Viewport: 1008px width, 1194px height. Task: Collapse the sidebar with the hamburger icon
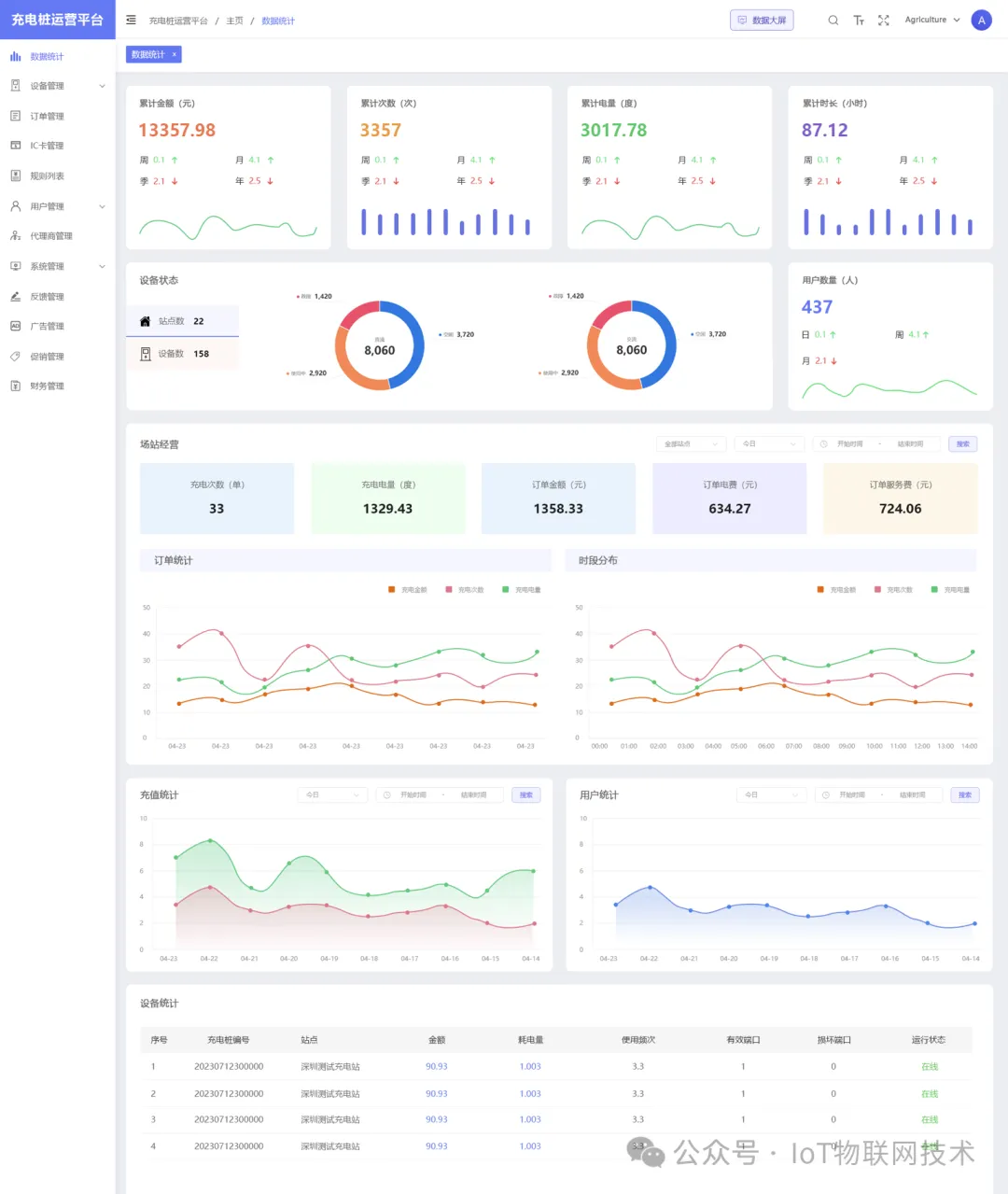click(131, 20)
